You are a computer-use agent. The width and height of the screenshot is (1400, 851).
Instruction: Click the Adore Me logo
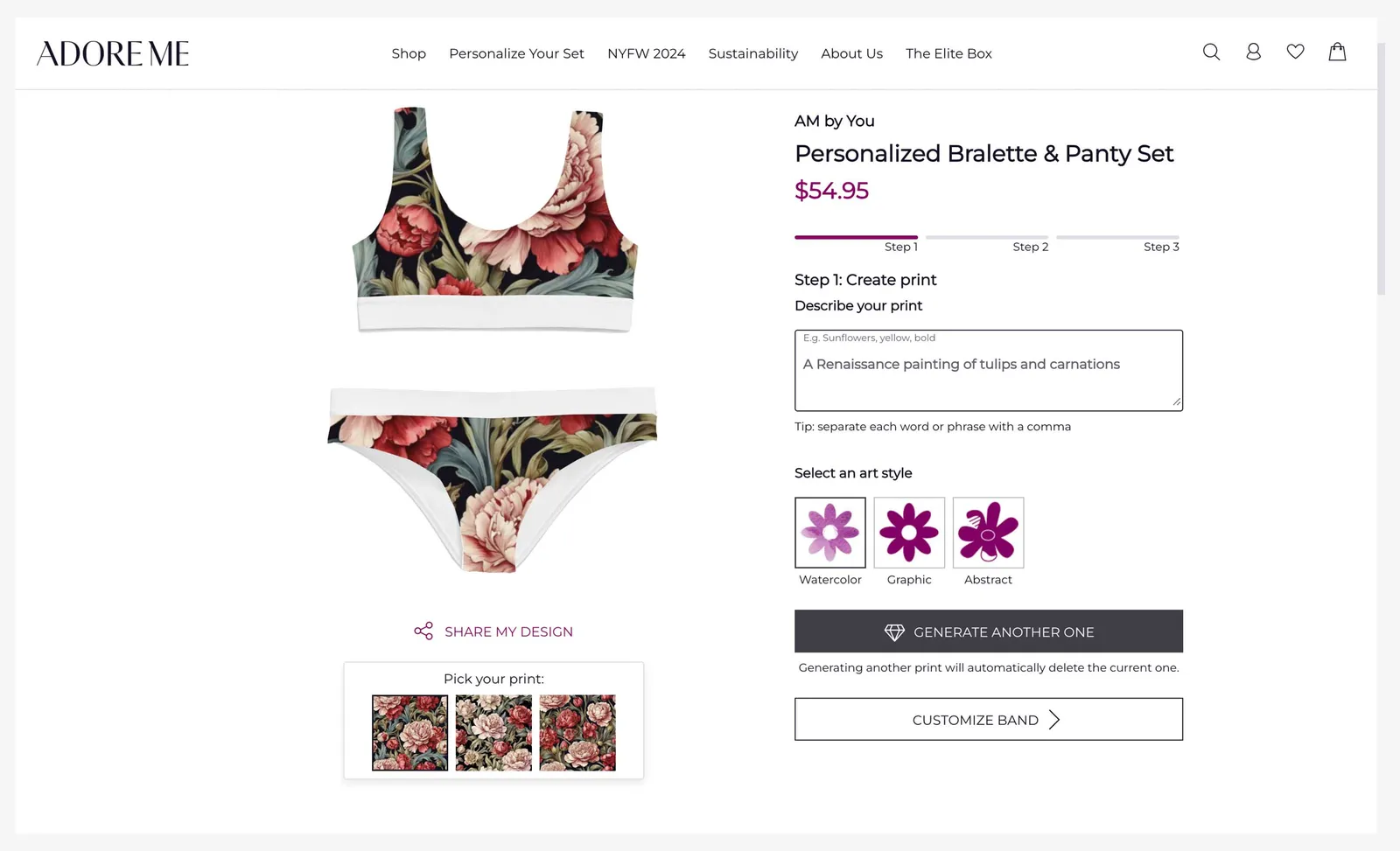(x=113, y=54)
